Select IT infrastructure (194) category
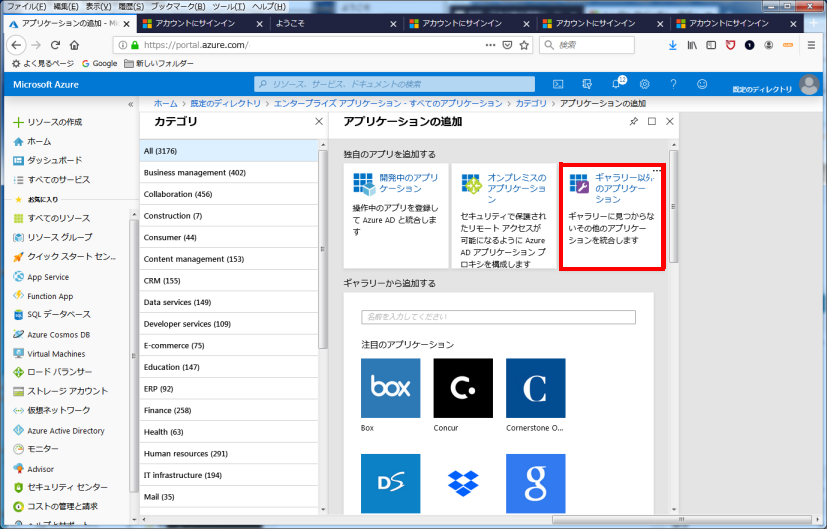 click(229, 475)
